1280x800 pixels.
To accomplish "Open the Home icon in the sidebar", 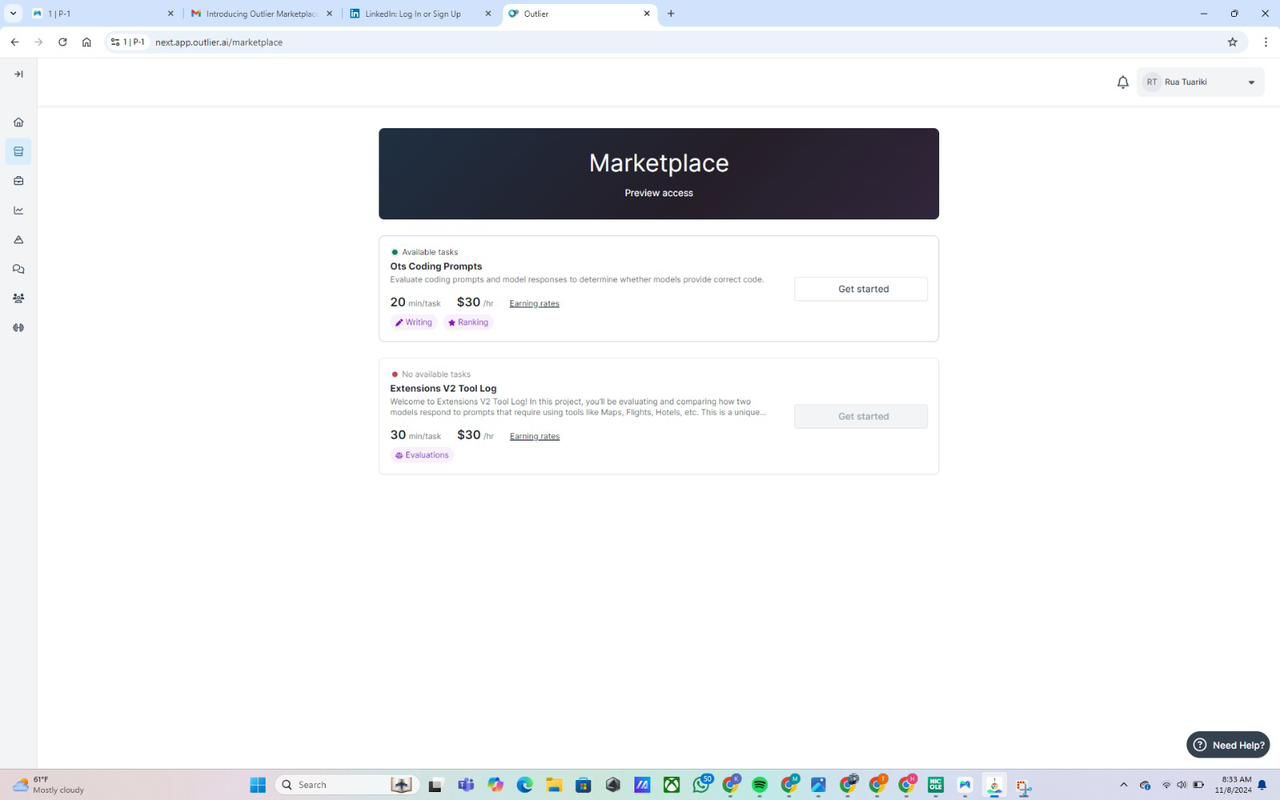I will [18, 122].
